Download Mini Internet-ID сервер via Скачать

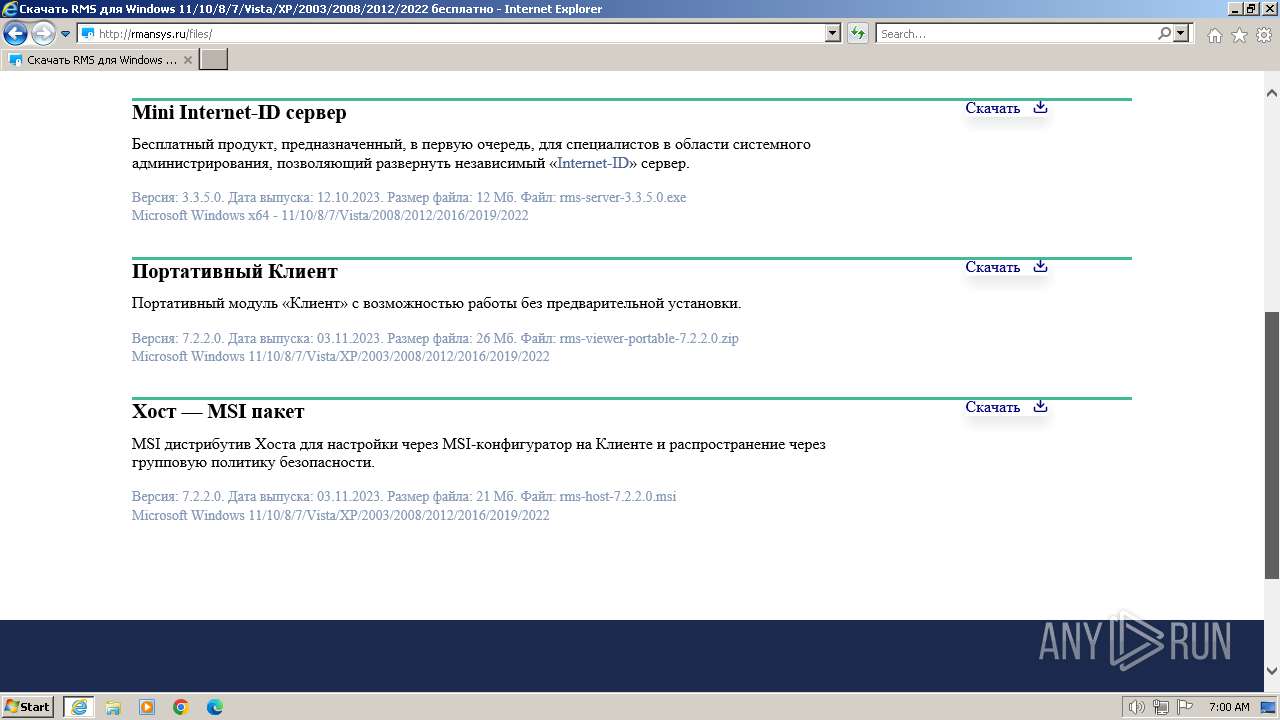(x=992, y=108)
